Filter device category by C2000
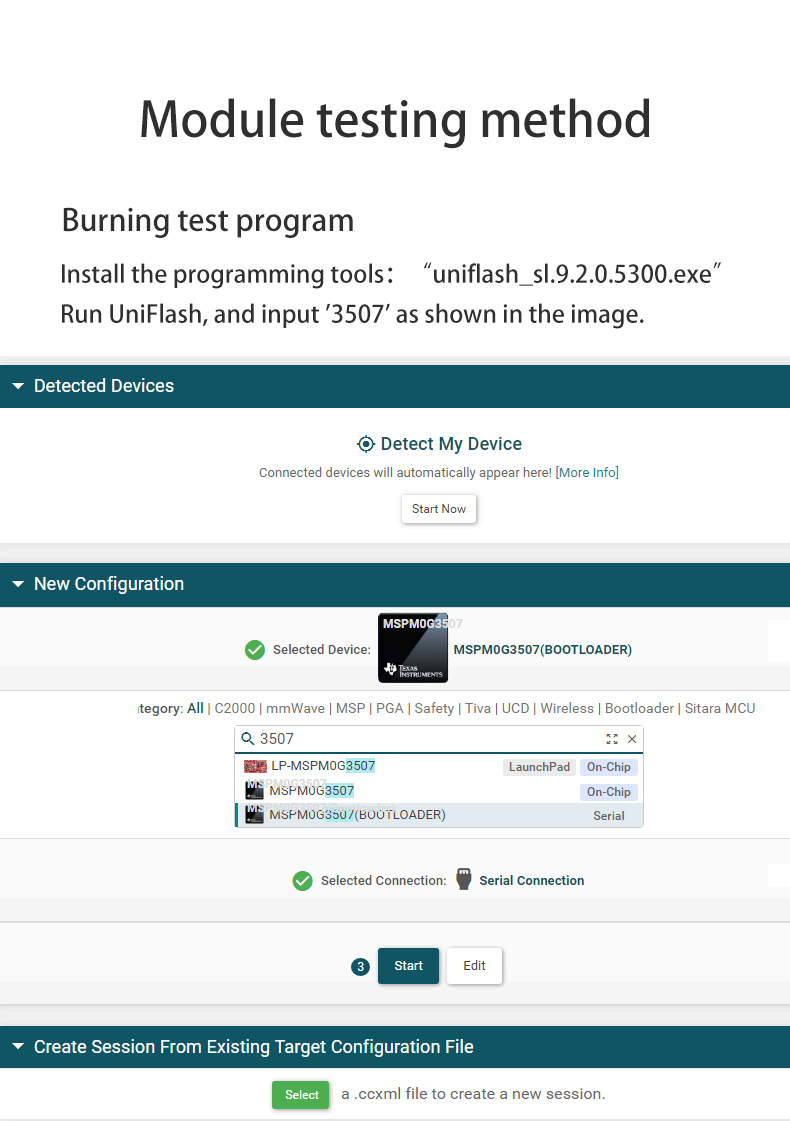 click(x=235, y=708)
